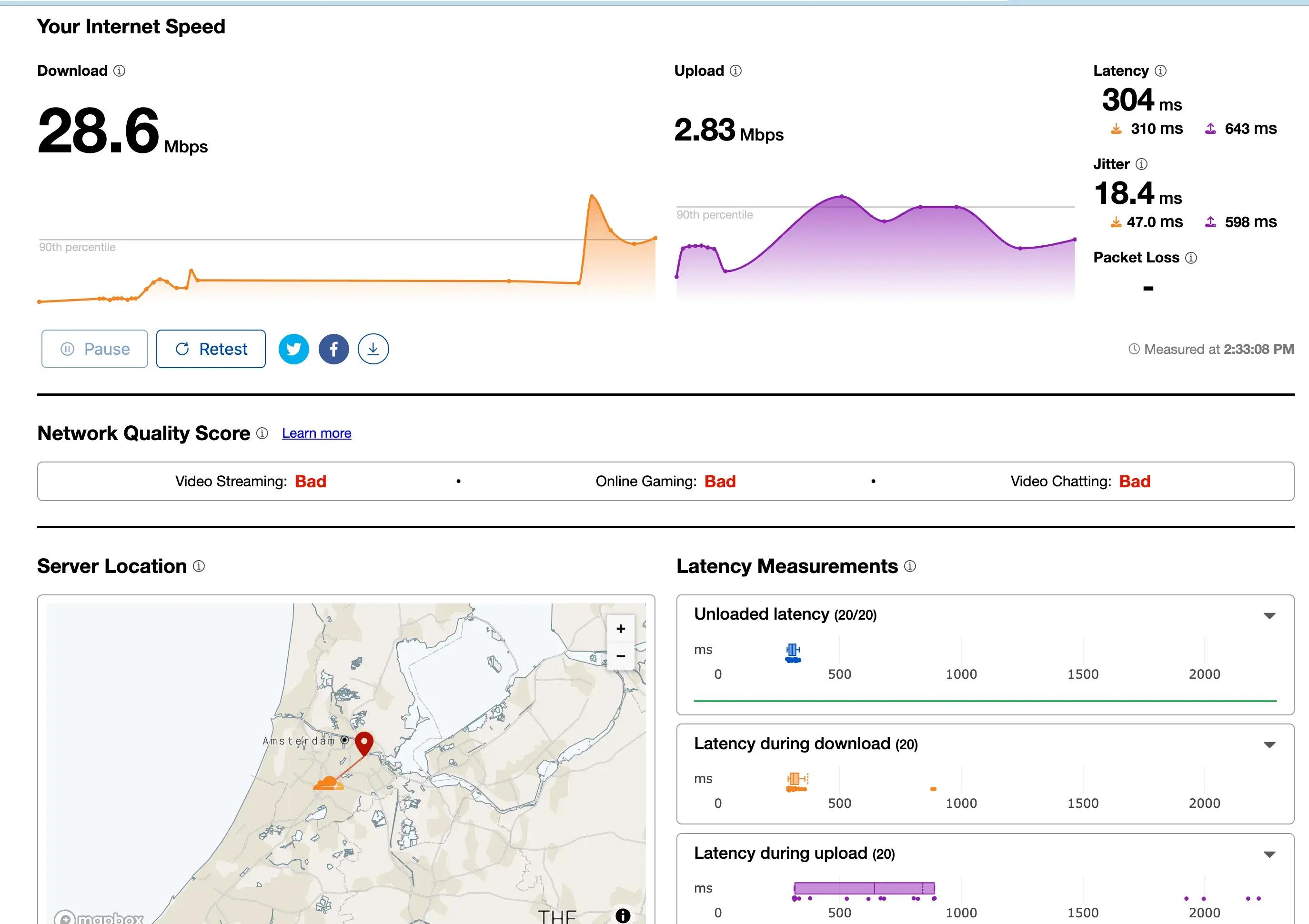Click the Upload info icon
This screenshot has width=1309, height=924.
point(735,70)
